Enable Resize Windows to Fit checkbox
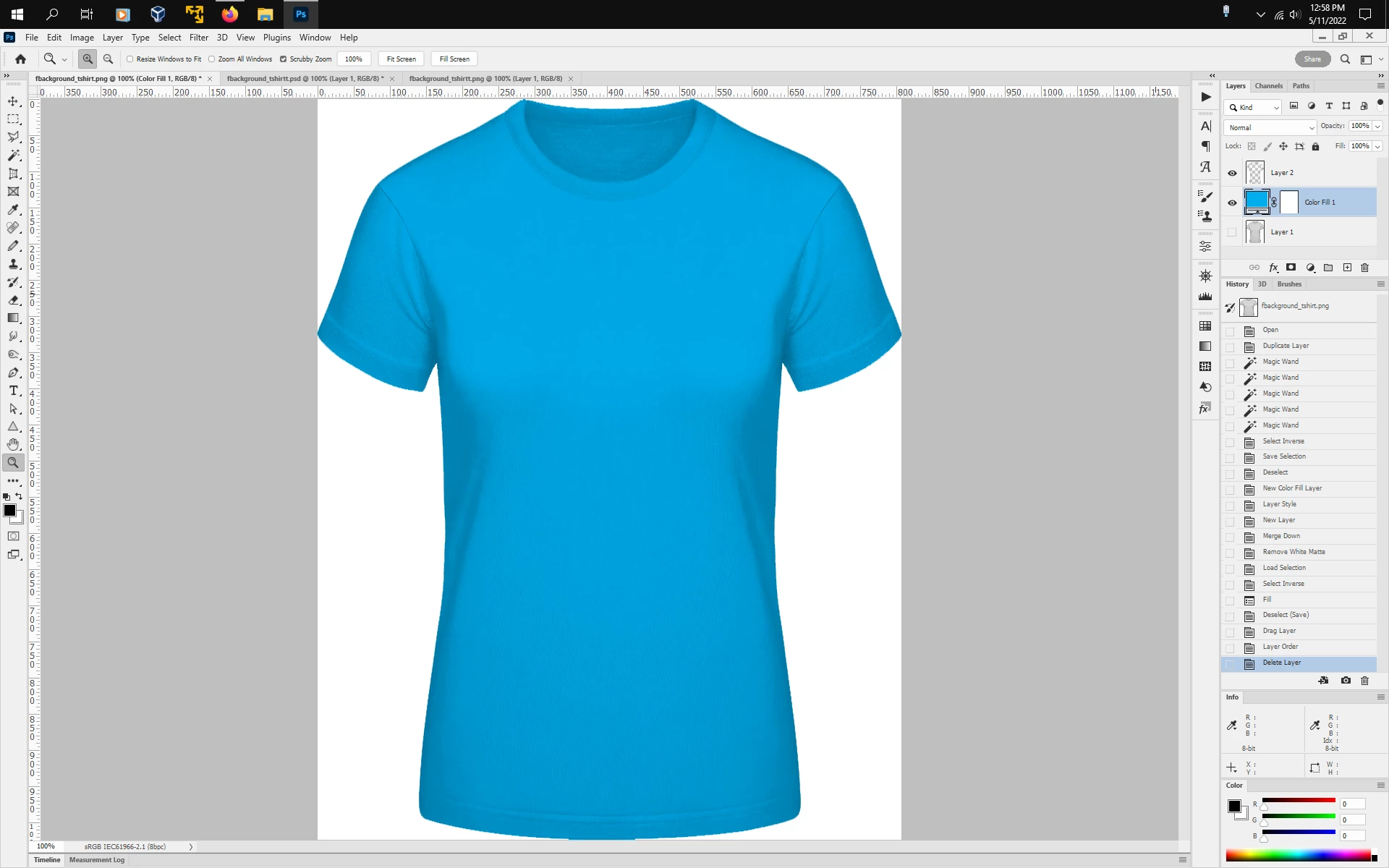 (x=130, y=59)
